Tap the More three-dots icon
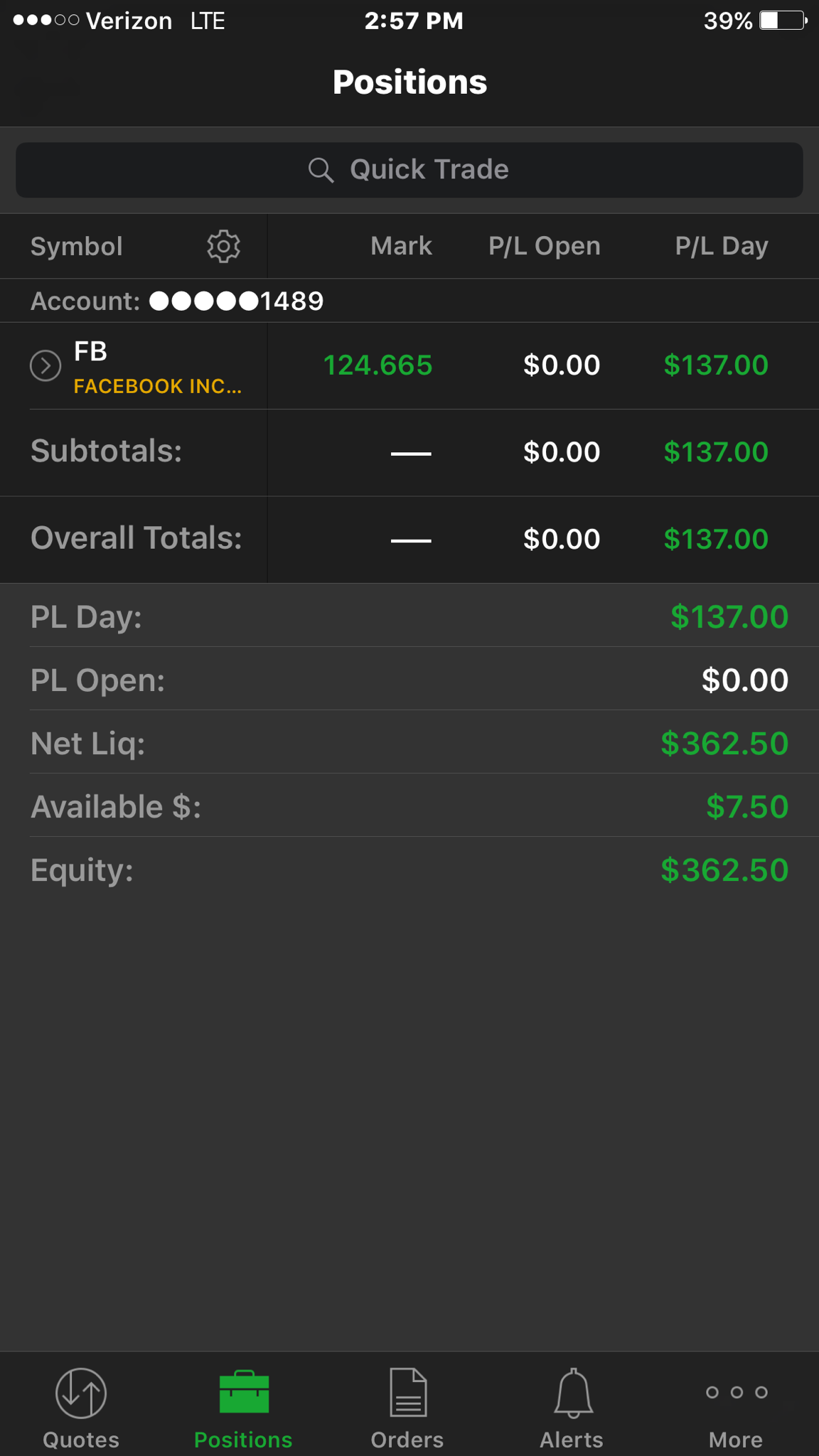819x1456 pixels. tap(737, 1392)
